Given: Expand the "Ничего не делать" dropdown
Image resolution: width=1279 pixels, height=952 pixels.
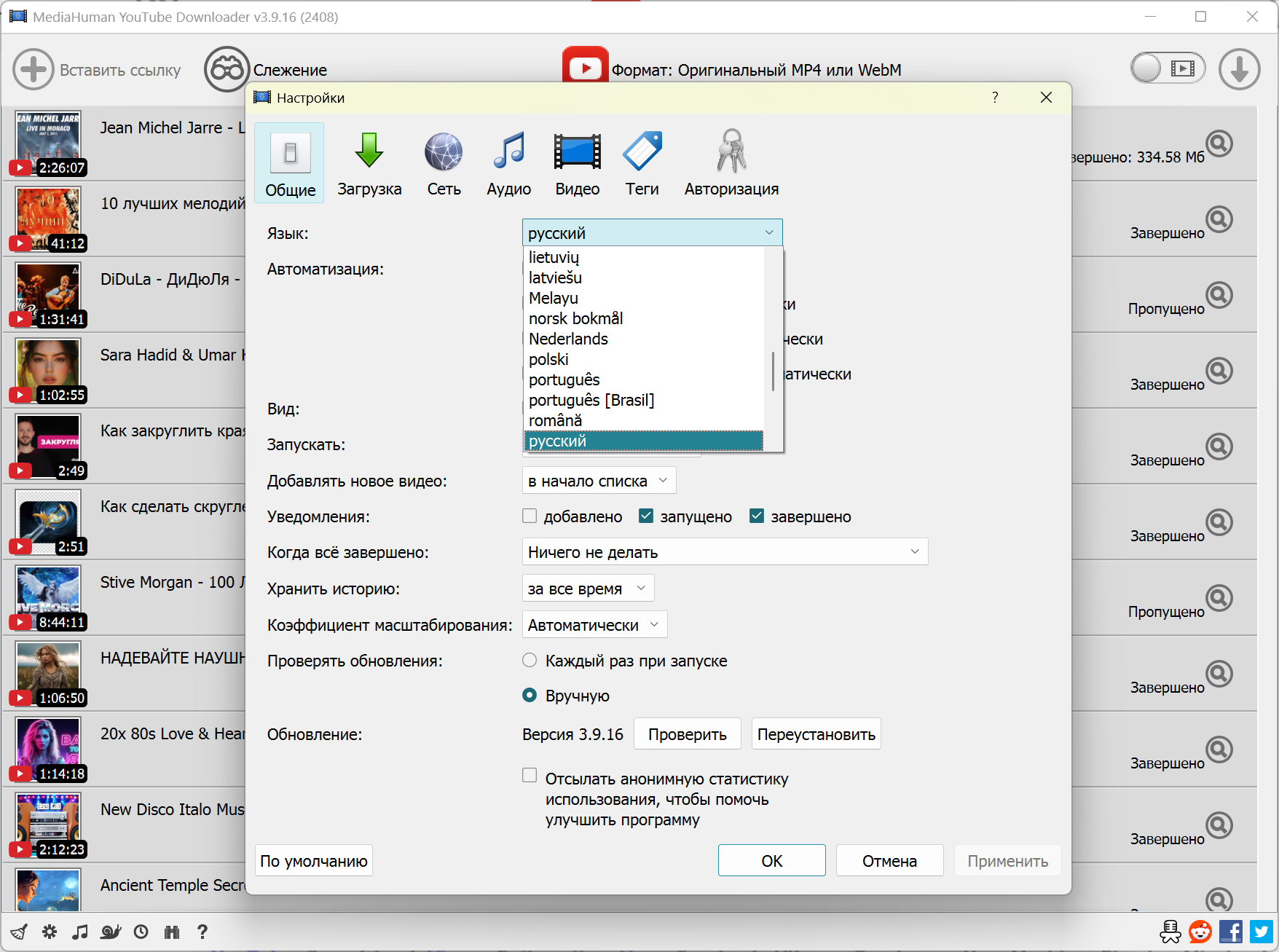Looking at the screenshot, I should point(725,552).
